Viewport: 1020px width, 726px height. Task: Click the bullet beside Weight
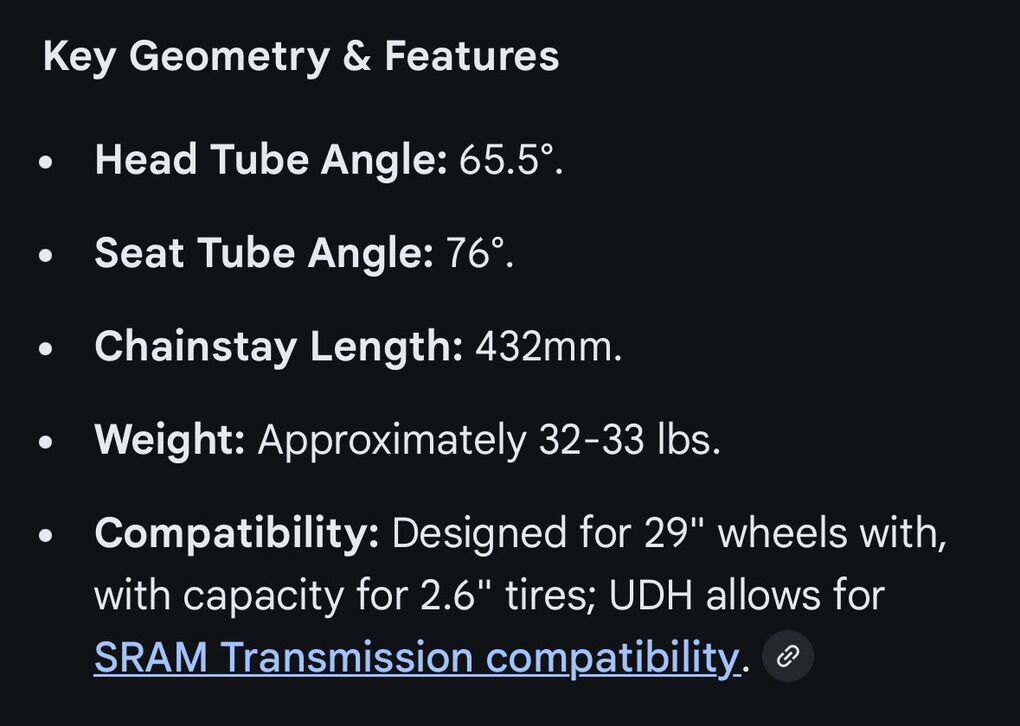coord(46,441)
